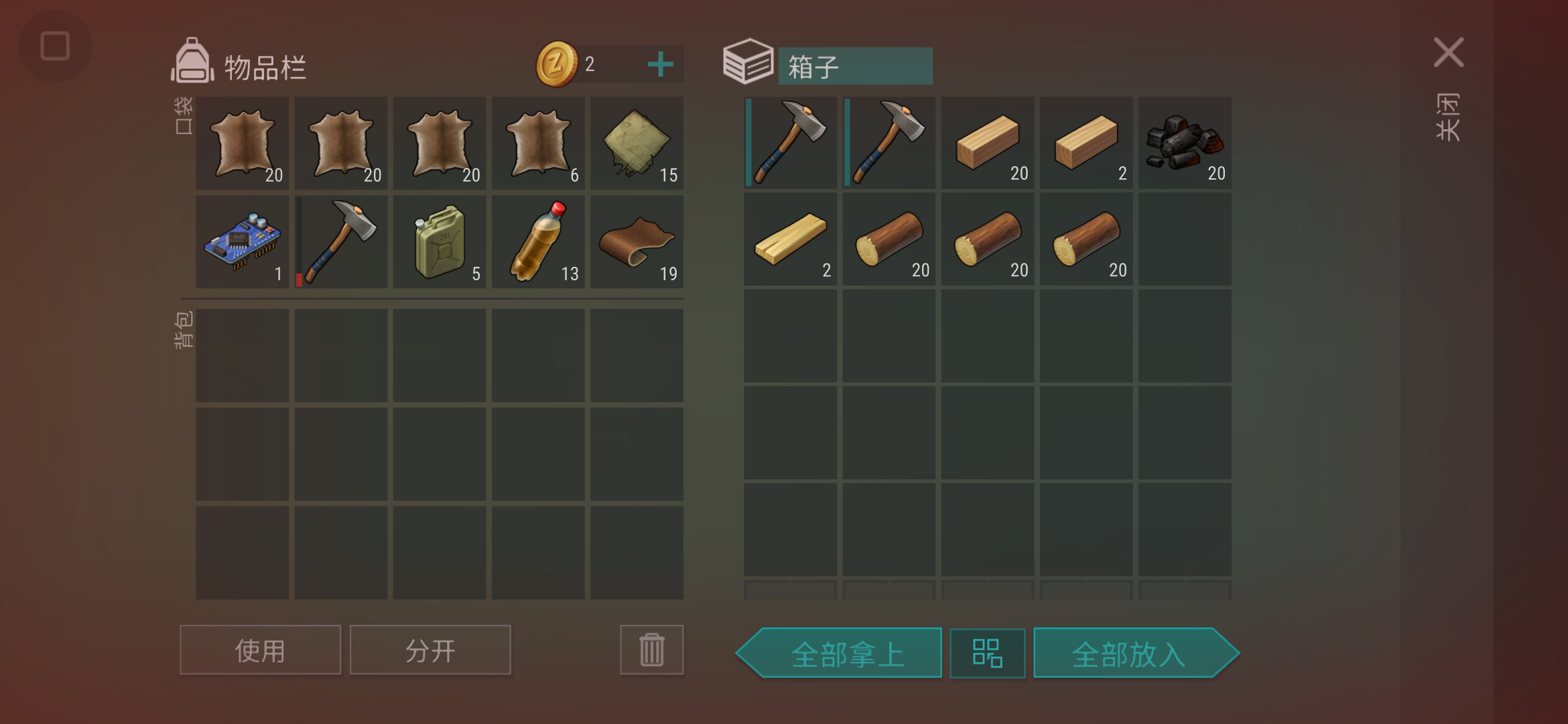
Task: Select the circuit board item in pocket
Action: (x=242, y=242)
